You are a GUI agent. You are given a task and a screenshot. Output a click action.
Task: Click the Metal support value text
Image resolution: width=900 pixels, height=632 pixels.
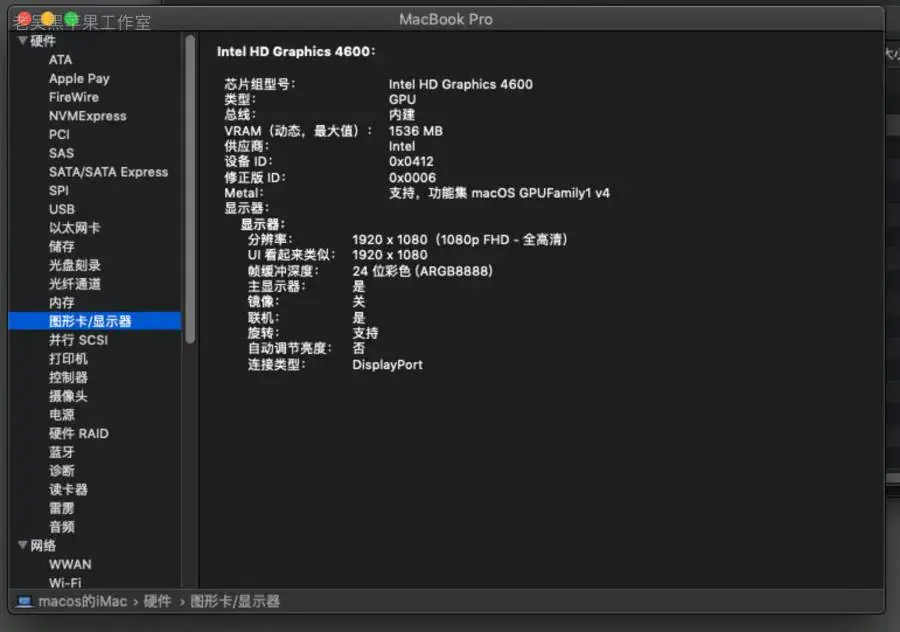[499, 193]
